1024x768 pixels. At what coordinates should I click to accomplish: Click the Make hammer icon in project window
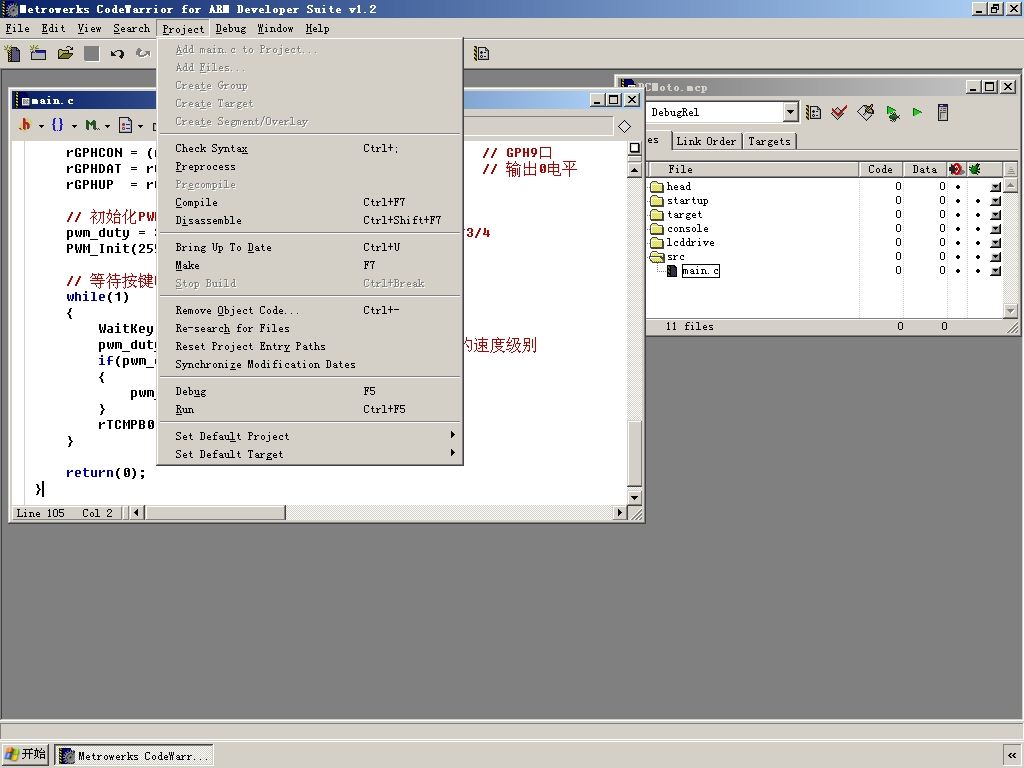(x=865, y=113)
